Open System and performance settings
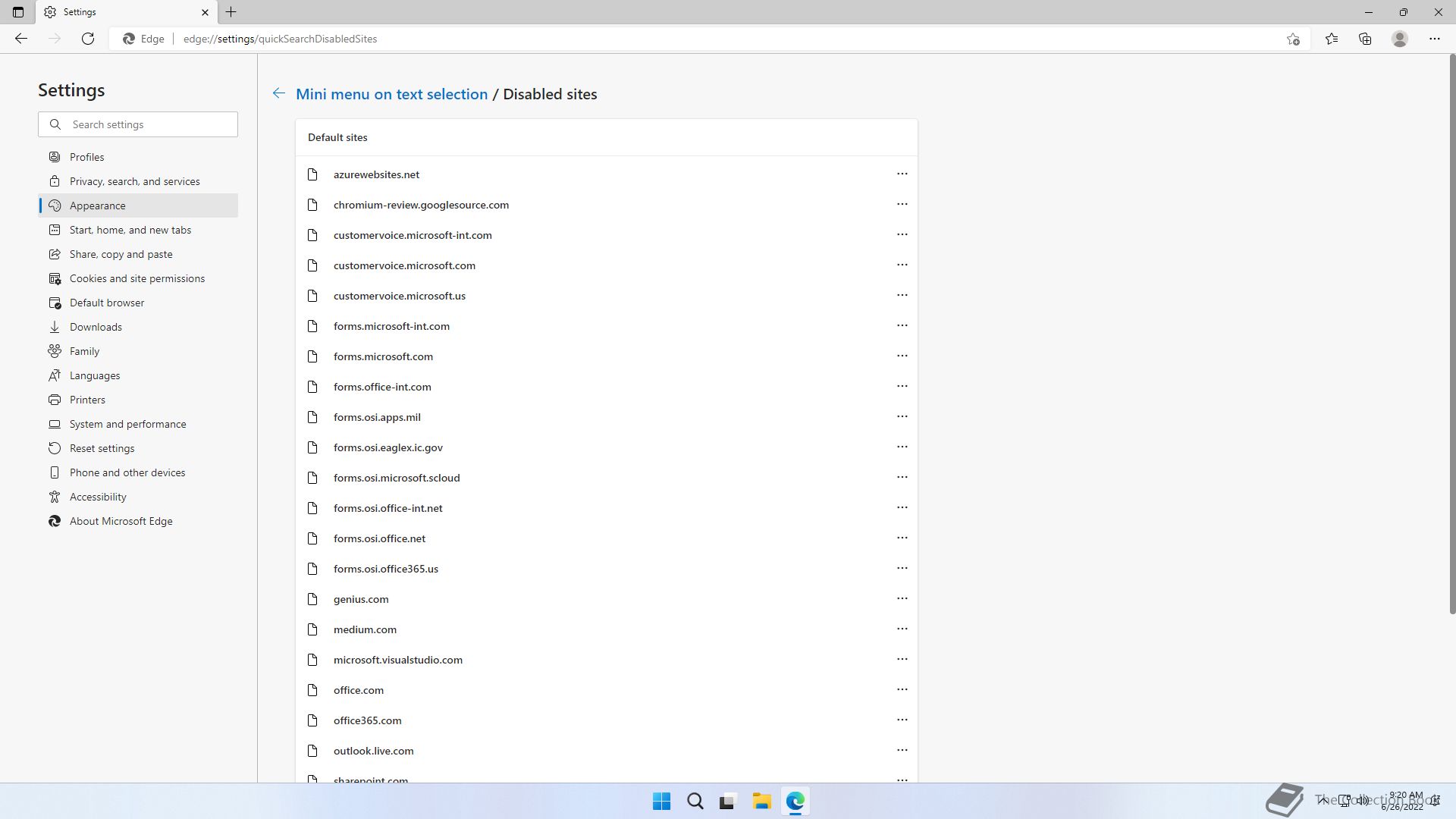This screenshot has height=819, width=1456. 138,424
